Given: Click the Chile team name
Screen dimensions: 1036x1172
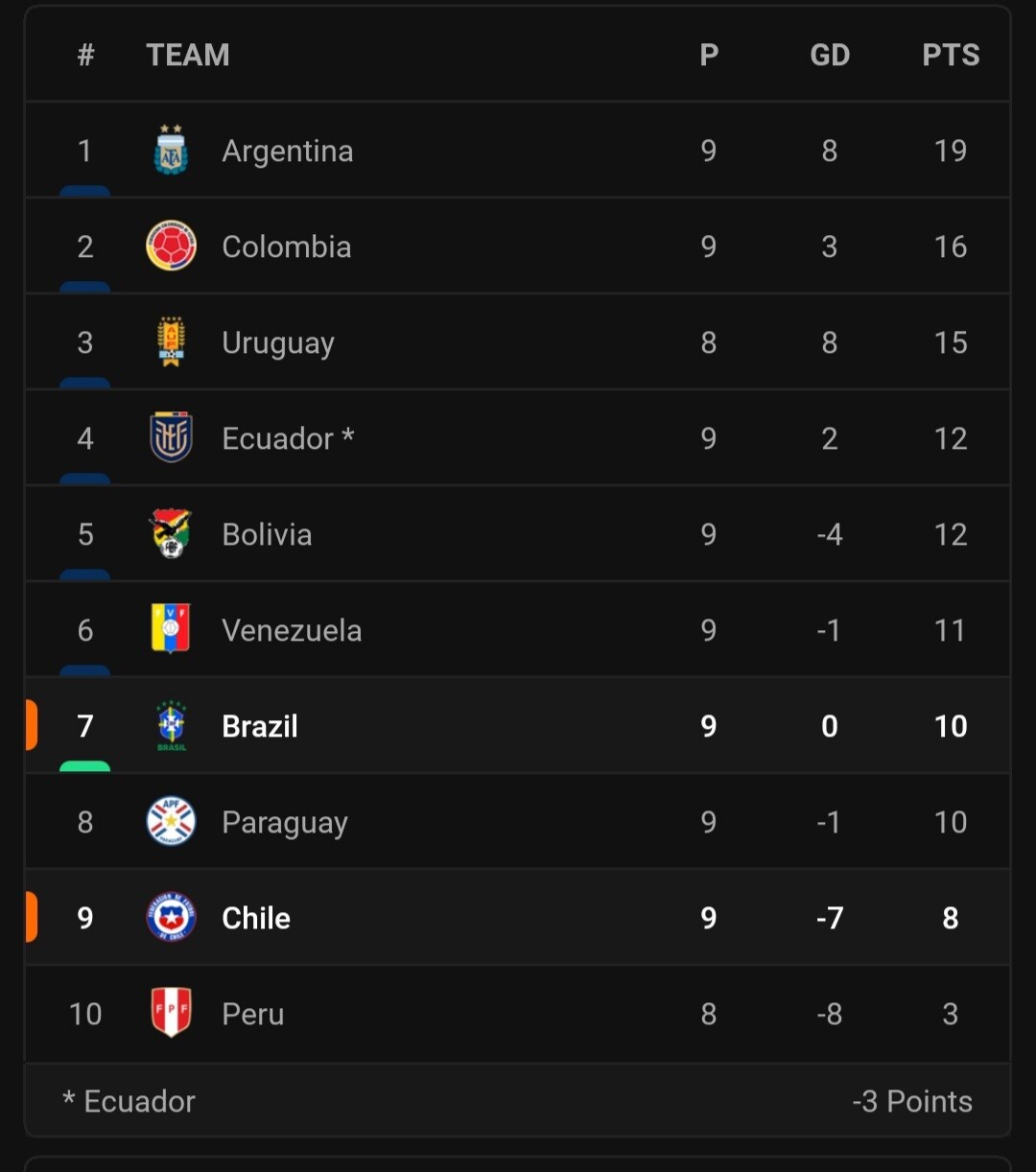Looking at the screenshot, I should pyautogui.click(x=255, y=918).
